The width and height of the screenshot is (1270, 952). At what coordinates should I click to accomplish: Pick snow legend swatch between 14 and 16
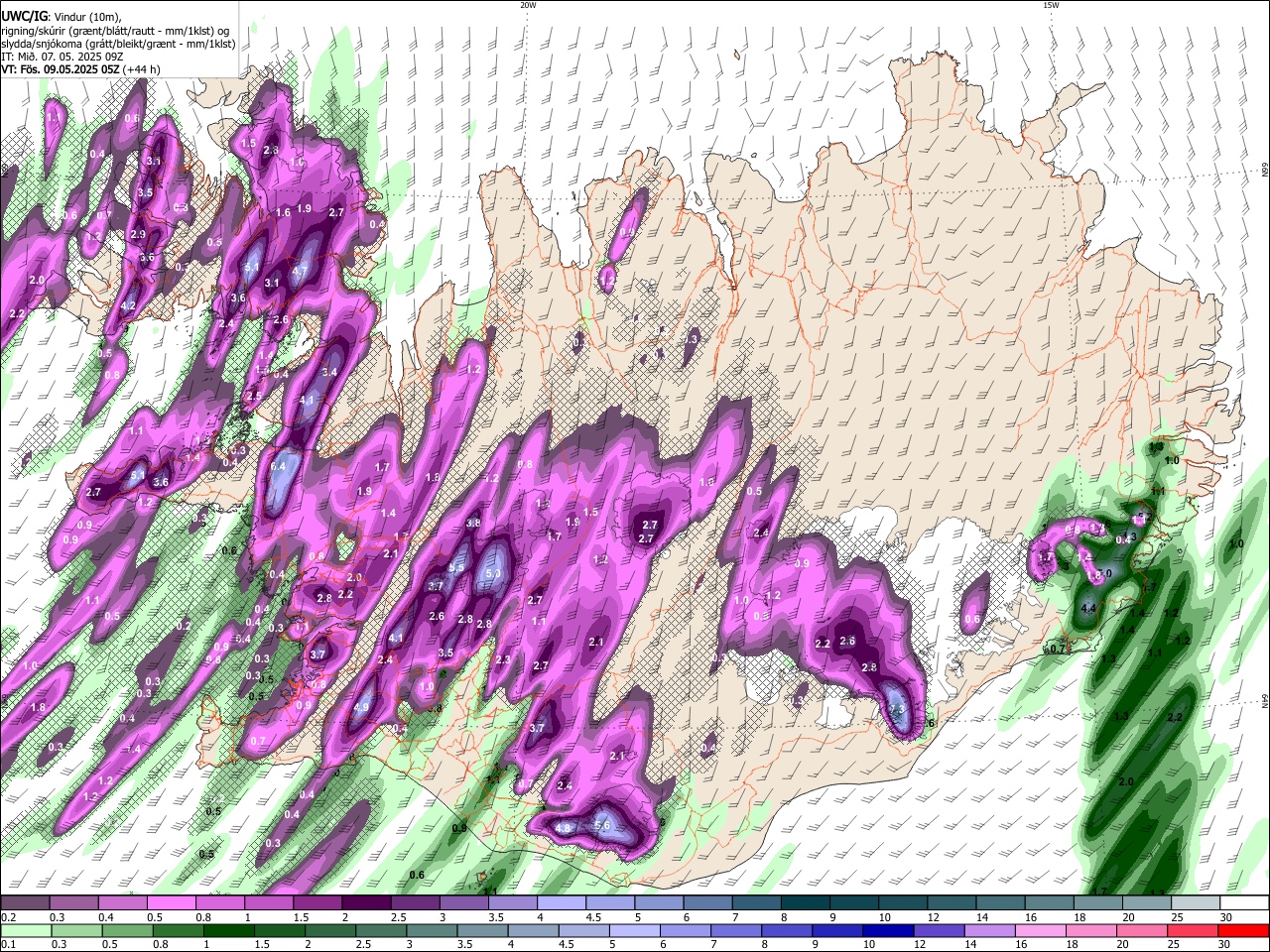click(1000, 903)
